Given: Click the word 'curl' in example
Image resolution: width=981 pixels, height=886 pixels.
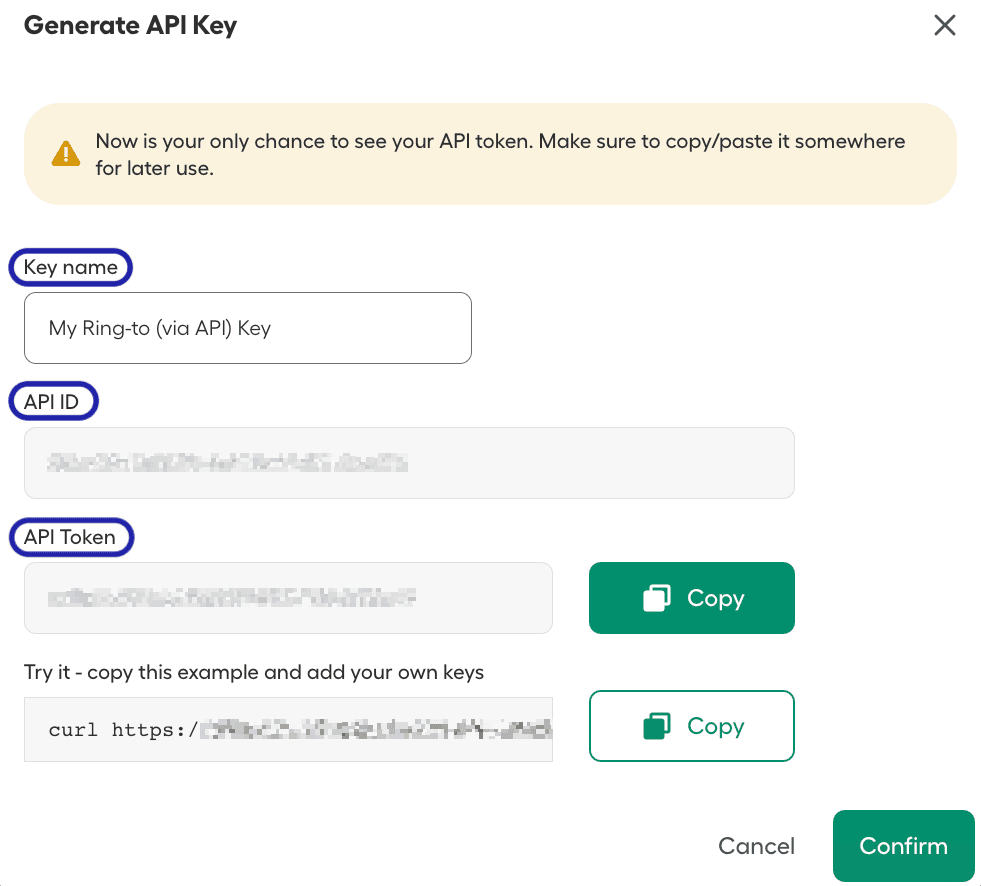Looking at the screenshot, I should [x=73, y=730].
